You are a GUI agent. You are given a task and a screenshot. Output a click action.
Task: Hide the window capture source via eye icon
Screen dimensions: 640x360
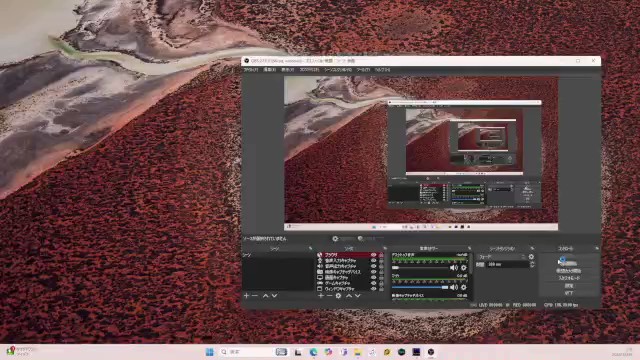click(x=373, y=289)
